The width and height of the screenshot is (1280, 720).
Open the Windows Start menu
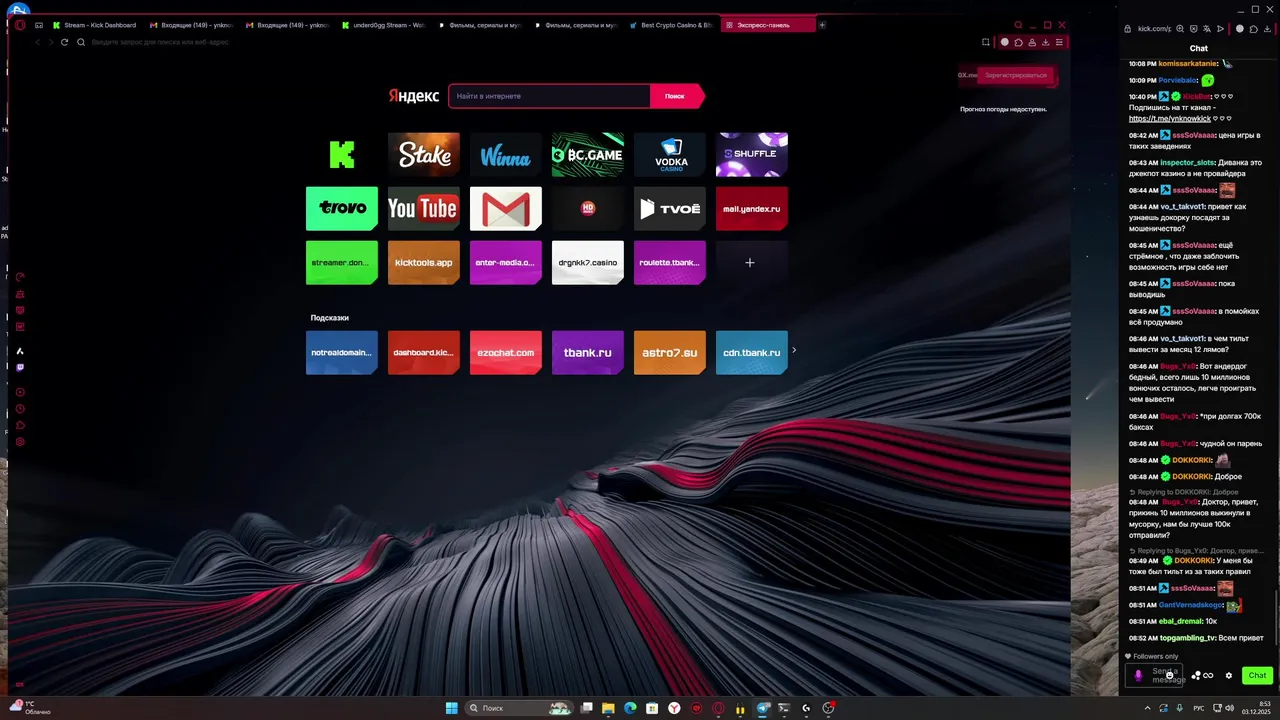coord(451,708)
